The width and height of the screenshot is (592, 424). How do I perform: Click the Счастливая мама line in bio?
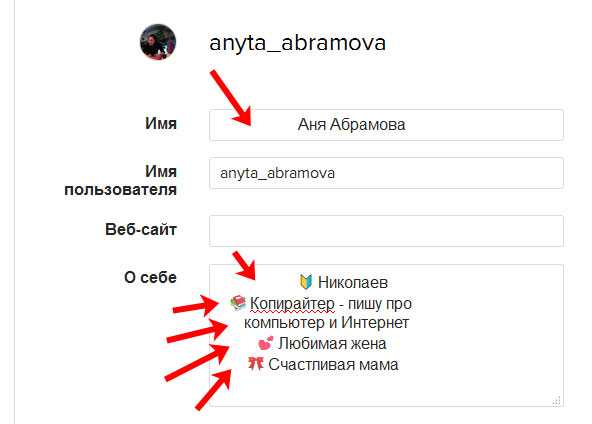point(333,364)
